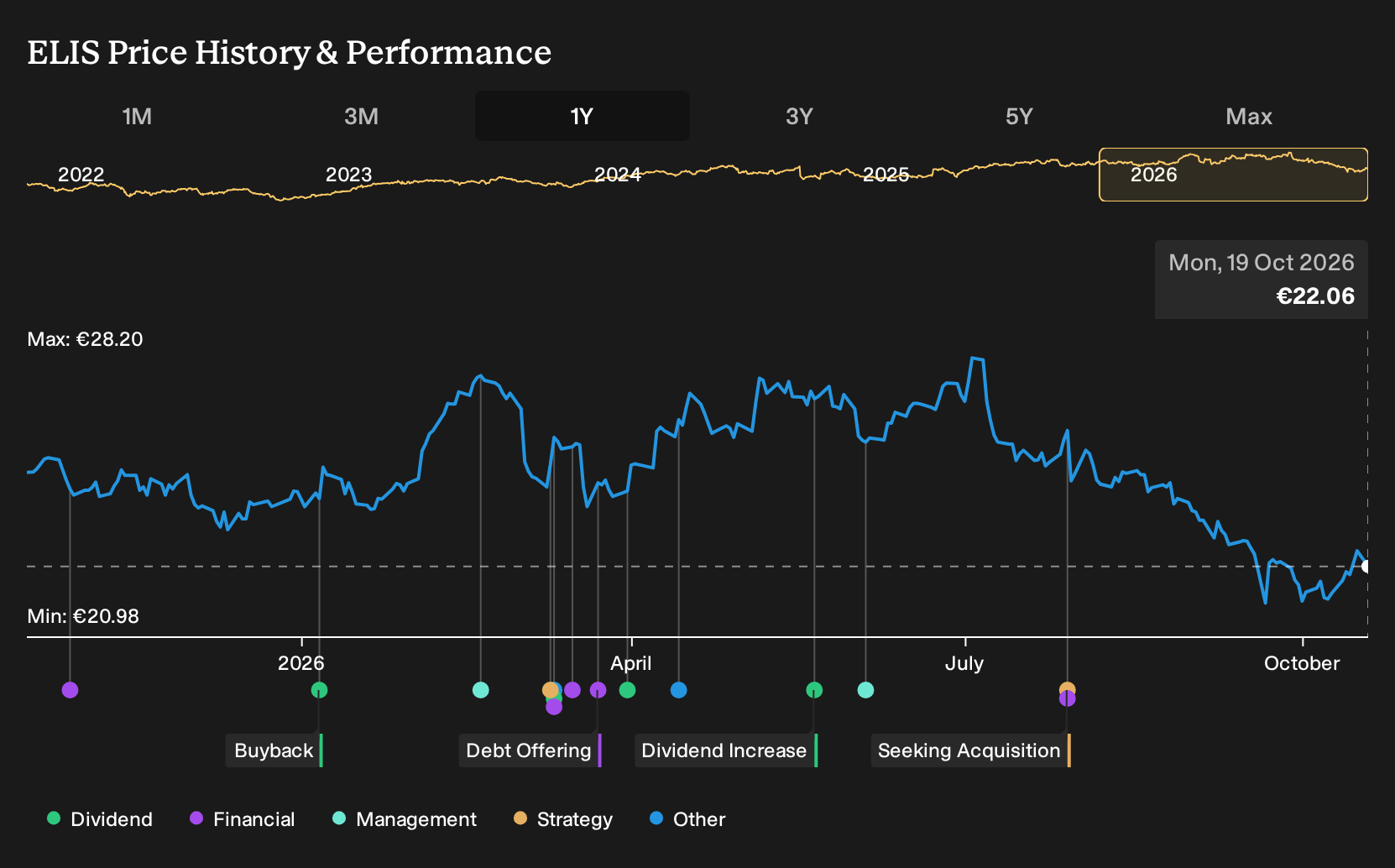1395x868 pixels.
Task: Select the 1M time range tab
Action: tap(137, 116)
